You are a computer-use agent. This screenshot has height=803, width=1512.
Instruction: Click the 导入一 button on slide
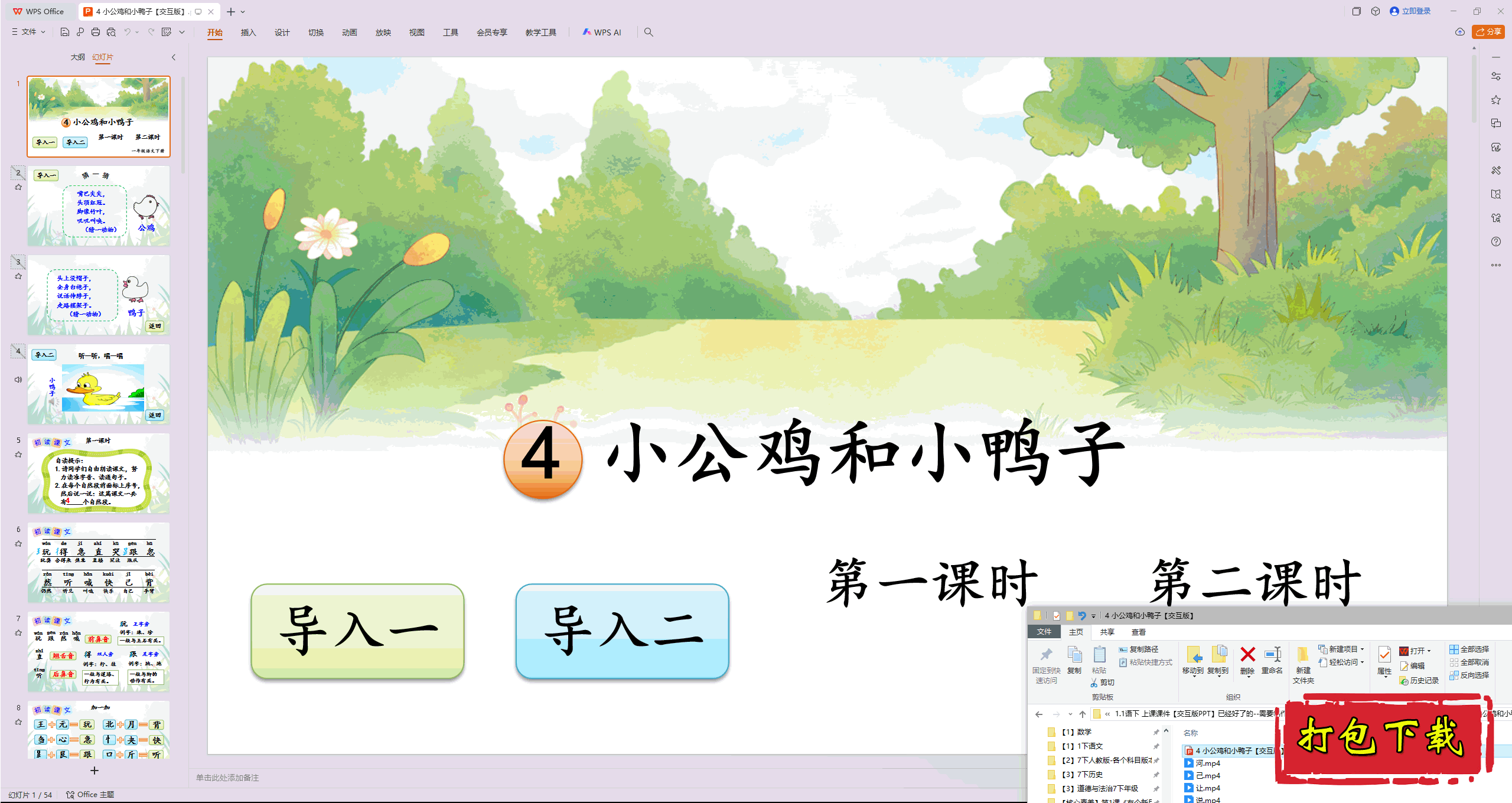pos(358,631)
